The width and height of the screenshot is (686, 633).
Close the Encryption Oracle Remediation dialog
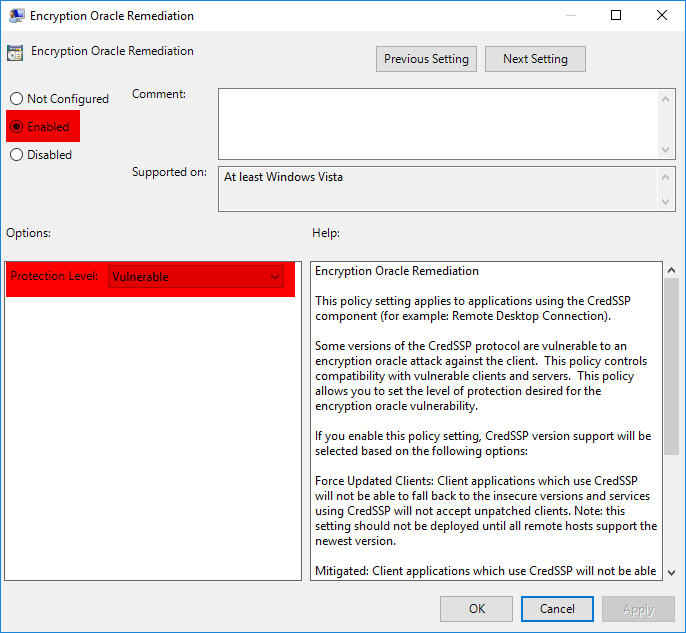[662, 15]
